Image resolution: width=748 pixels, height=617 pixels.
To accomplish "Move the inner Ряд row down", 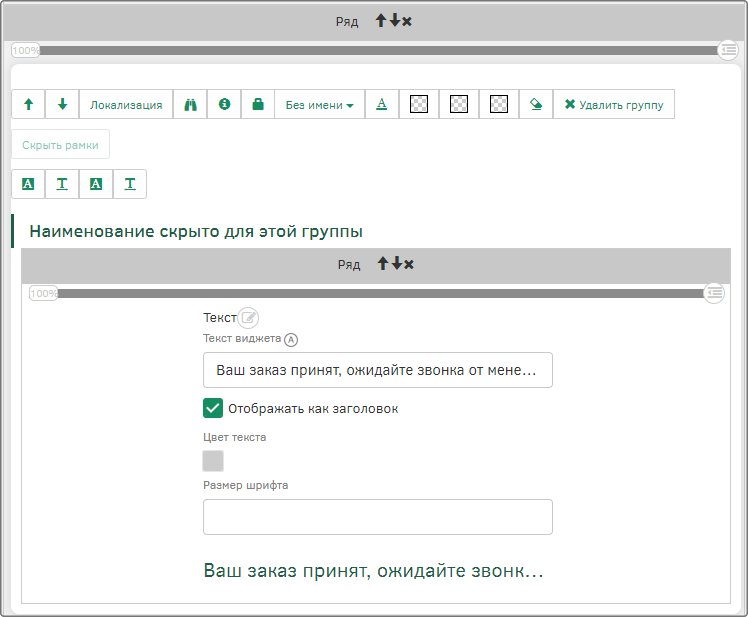I will click(x=396, y=263).
